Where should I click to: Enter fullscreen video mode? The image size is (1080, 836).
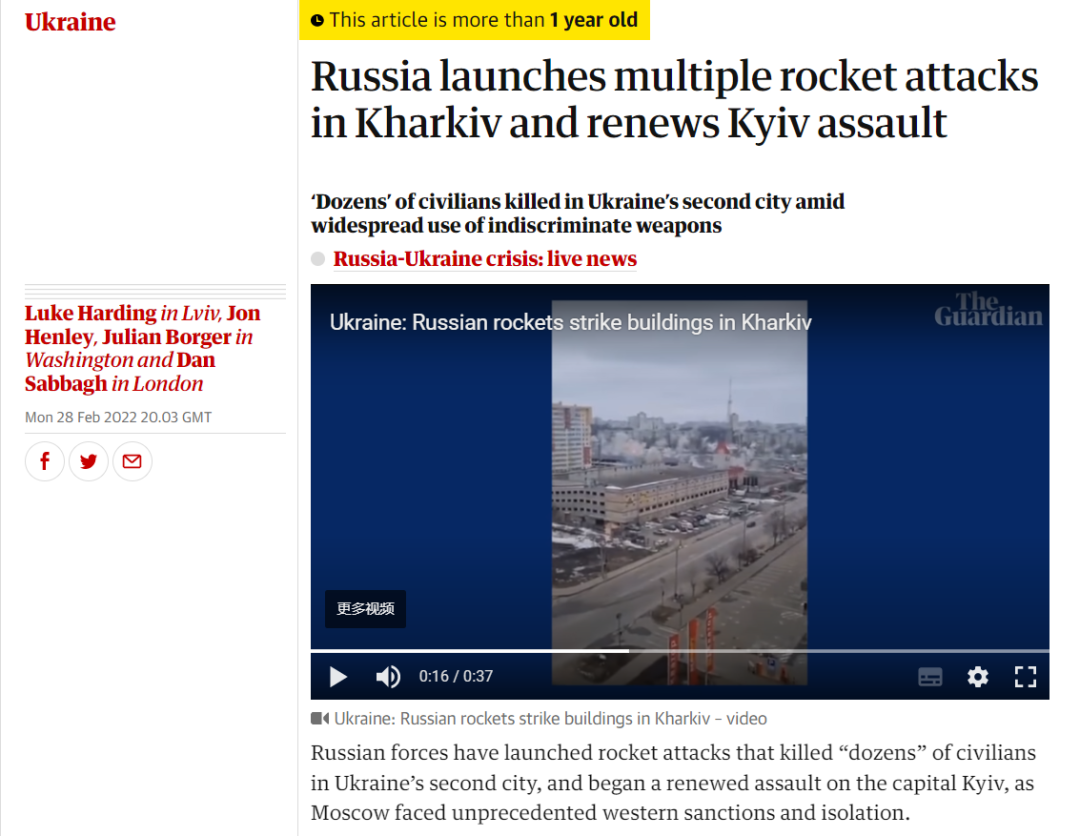click(1026, 677)
